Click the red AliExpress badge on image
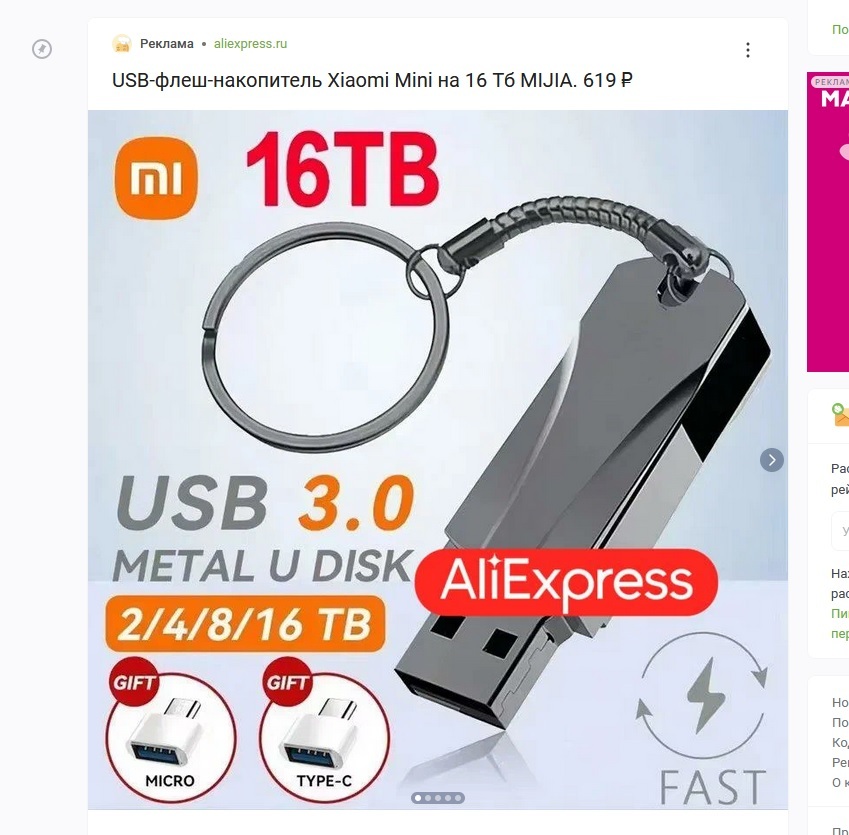The image size is (849, 835). [566, 582]
